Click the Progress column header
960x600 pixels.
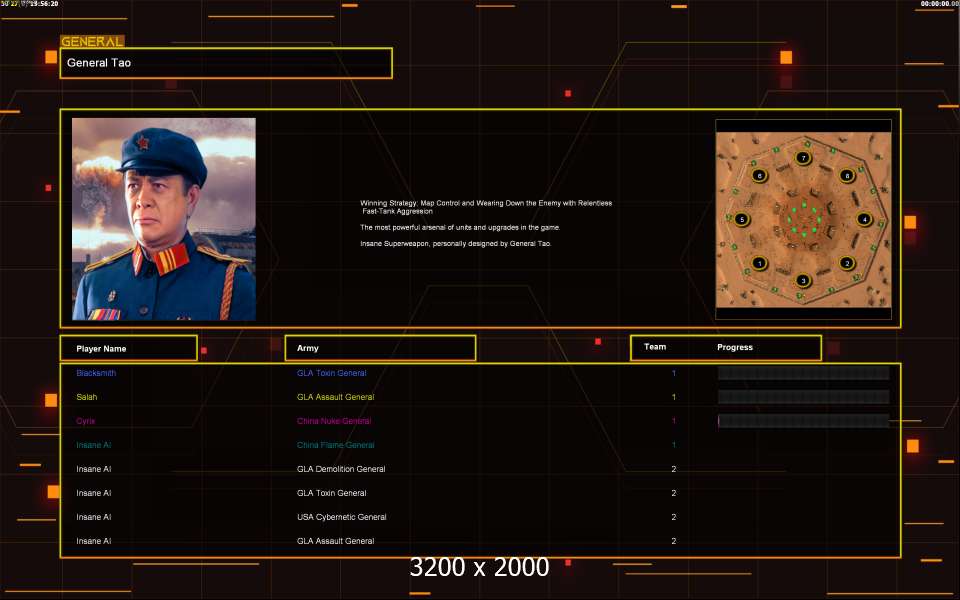click(735, 347)
